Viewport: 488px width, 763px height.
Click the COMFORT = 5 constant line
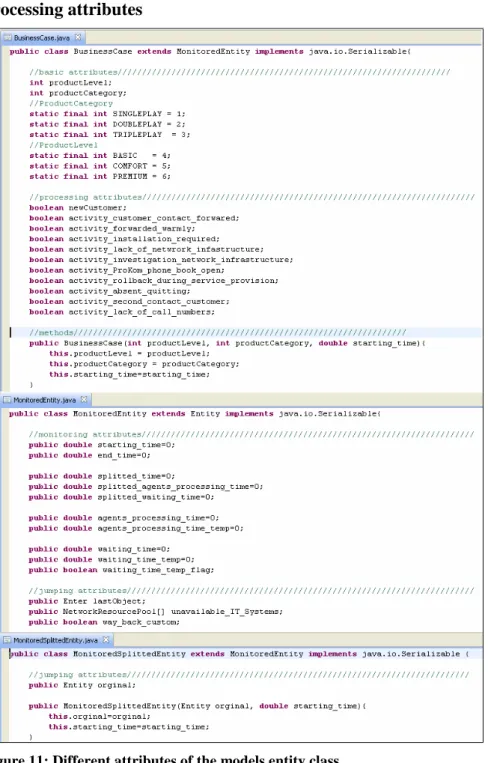[x=100, y=166]
